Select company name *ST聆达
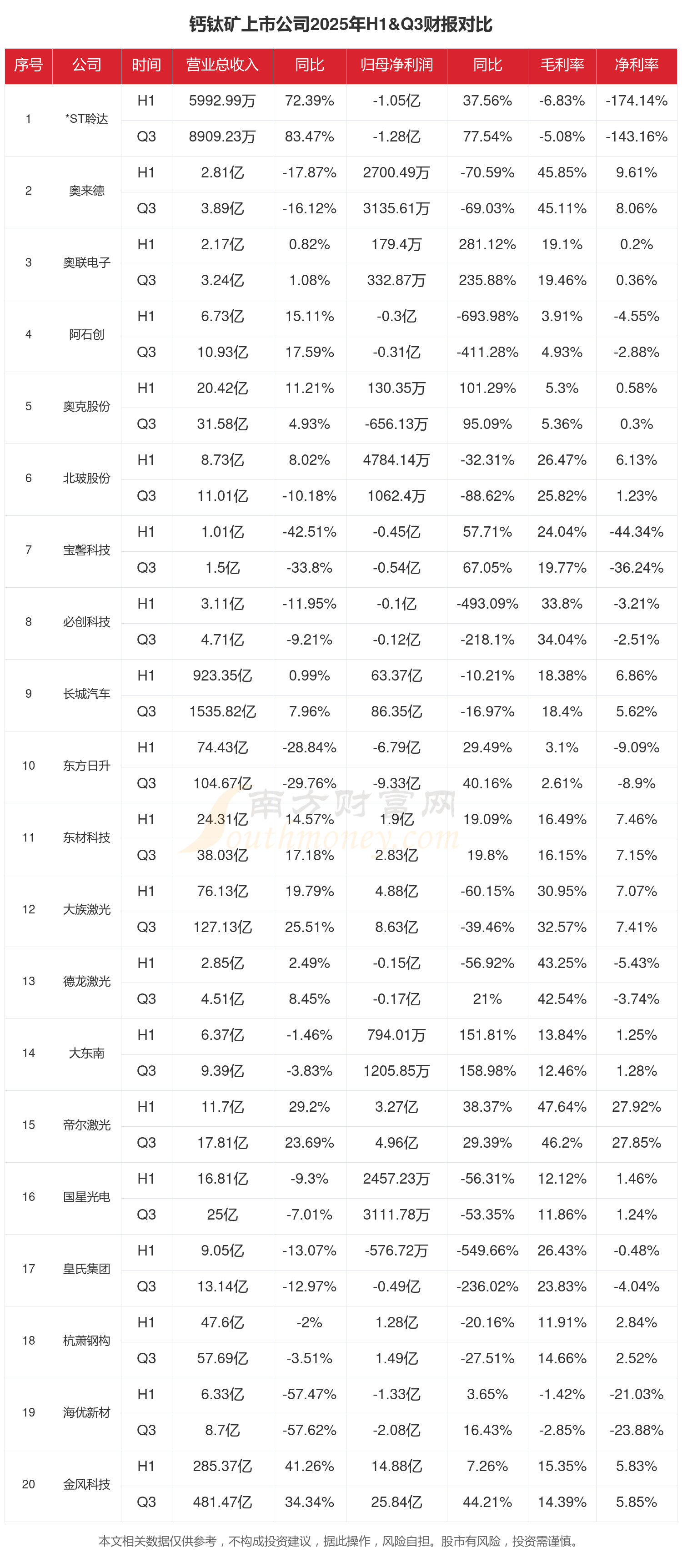This screenshot has width=682, height=1568. click(x=86, y=119)
